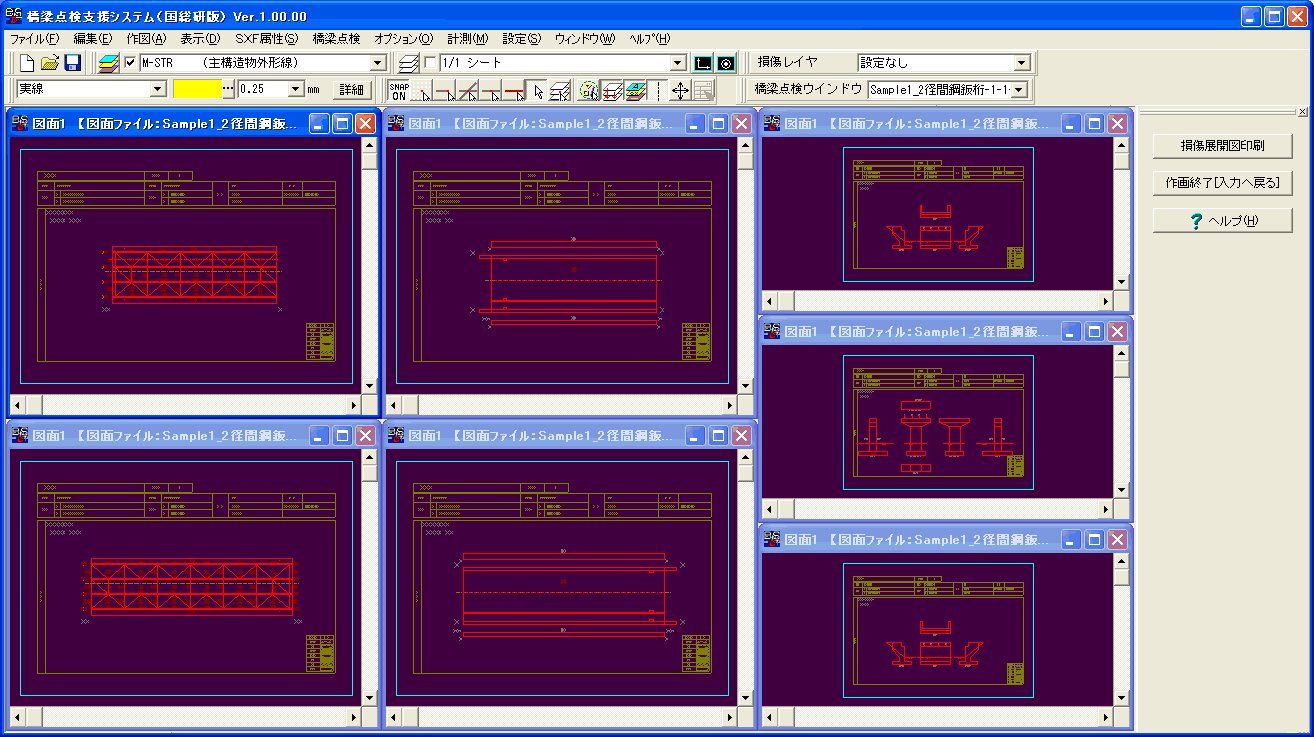This screenshot has width=1314, height=737.
Task: Toggle the M-STR layer checkbox
Action: (130, 63)
